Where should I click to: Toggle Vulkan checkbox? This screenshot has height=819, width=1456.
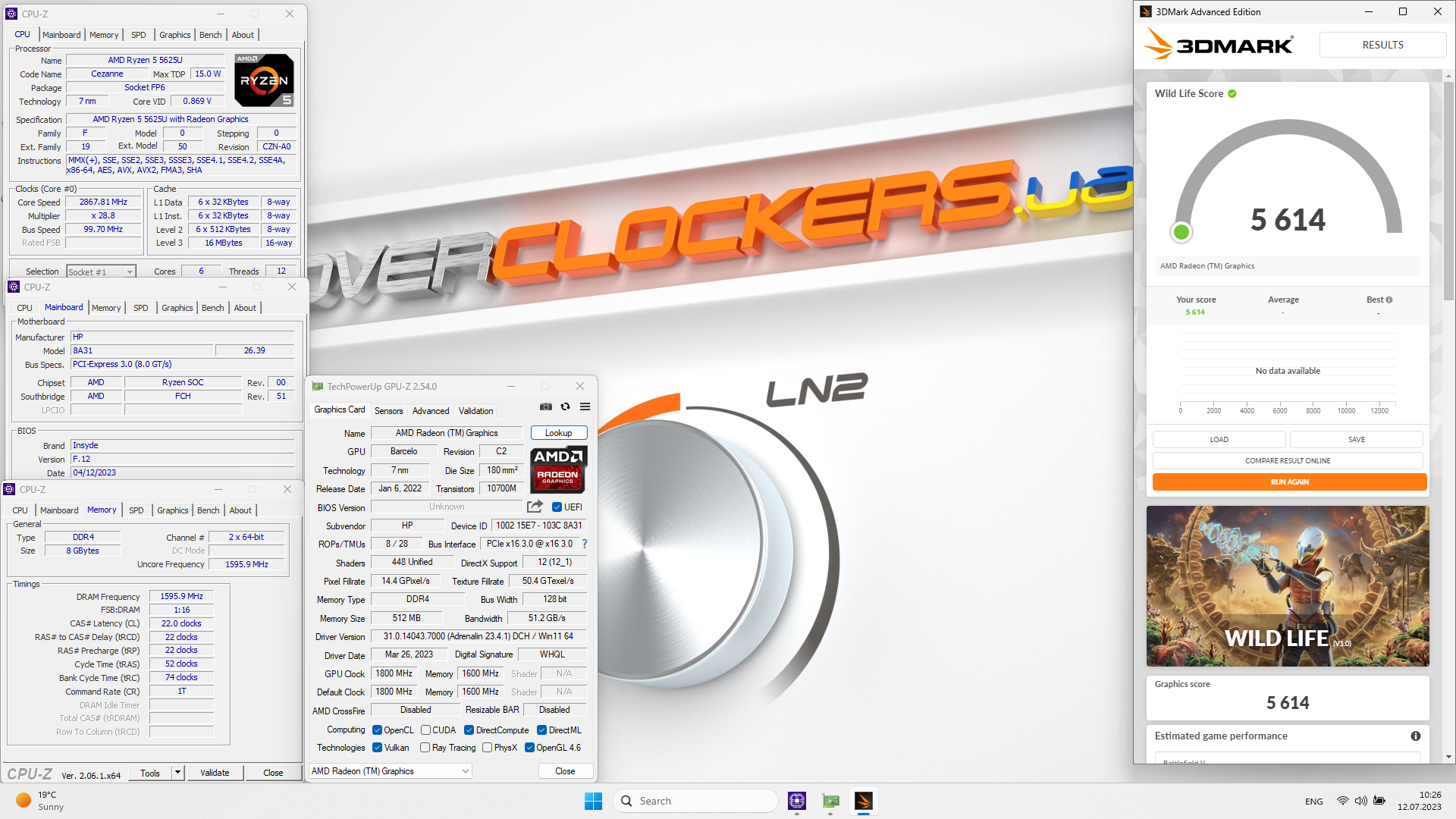[x=377, y=748]
